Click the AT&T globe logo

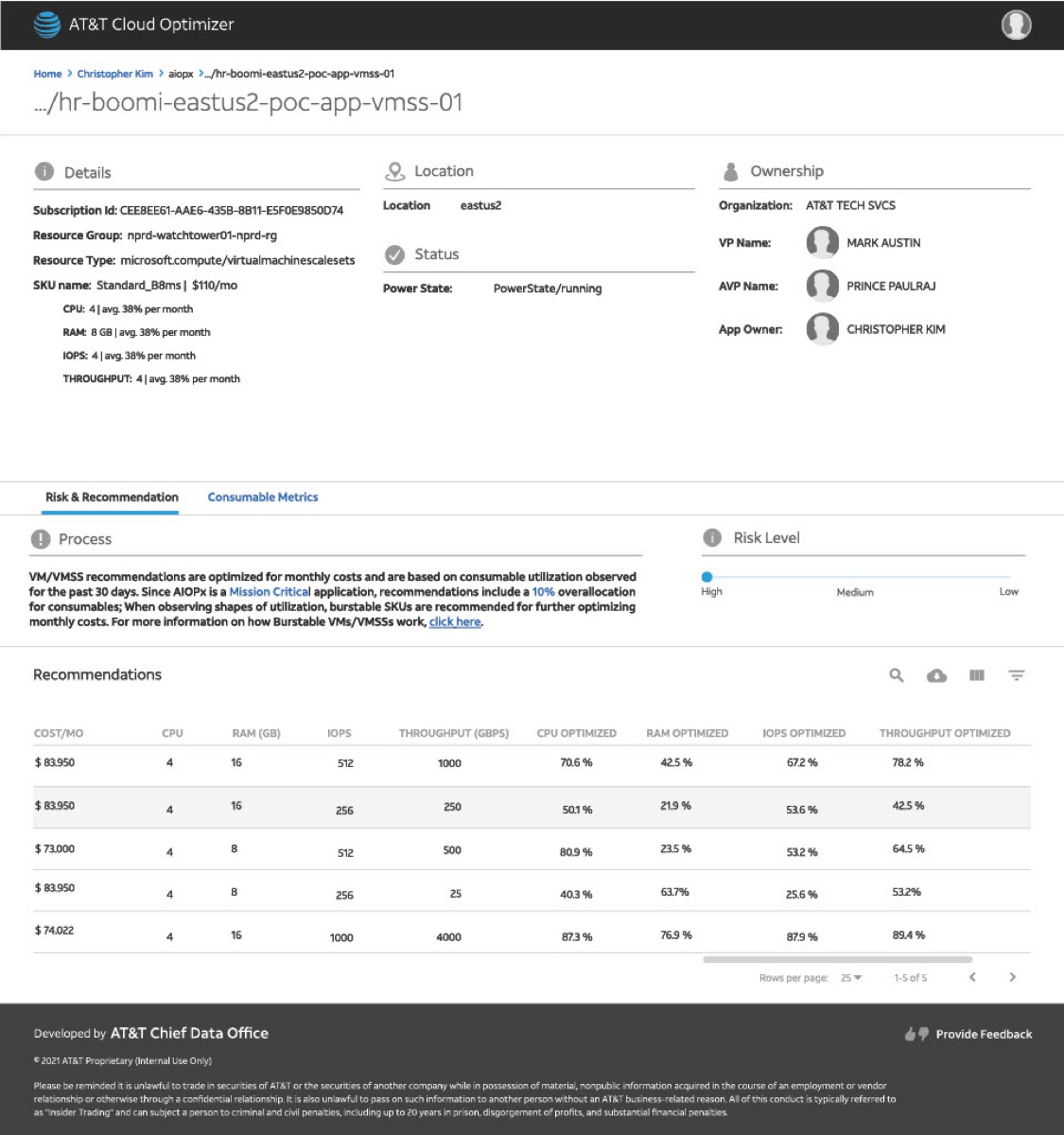47,25
